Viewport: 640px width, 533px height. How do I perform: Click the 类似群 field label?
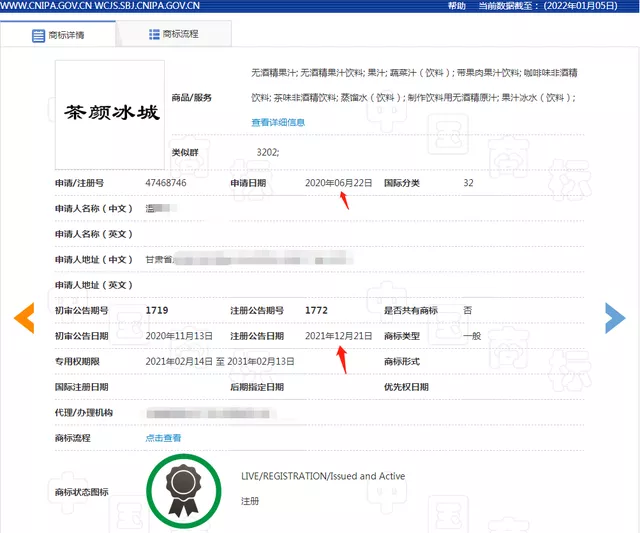[x=185, y=152]
